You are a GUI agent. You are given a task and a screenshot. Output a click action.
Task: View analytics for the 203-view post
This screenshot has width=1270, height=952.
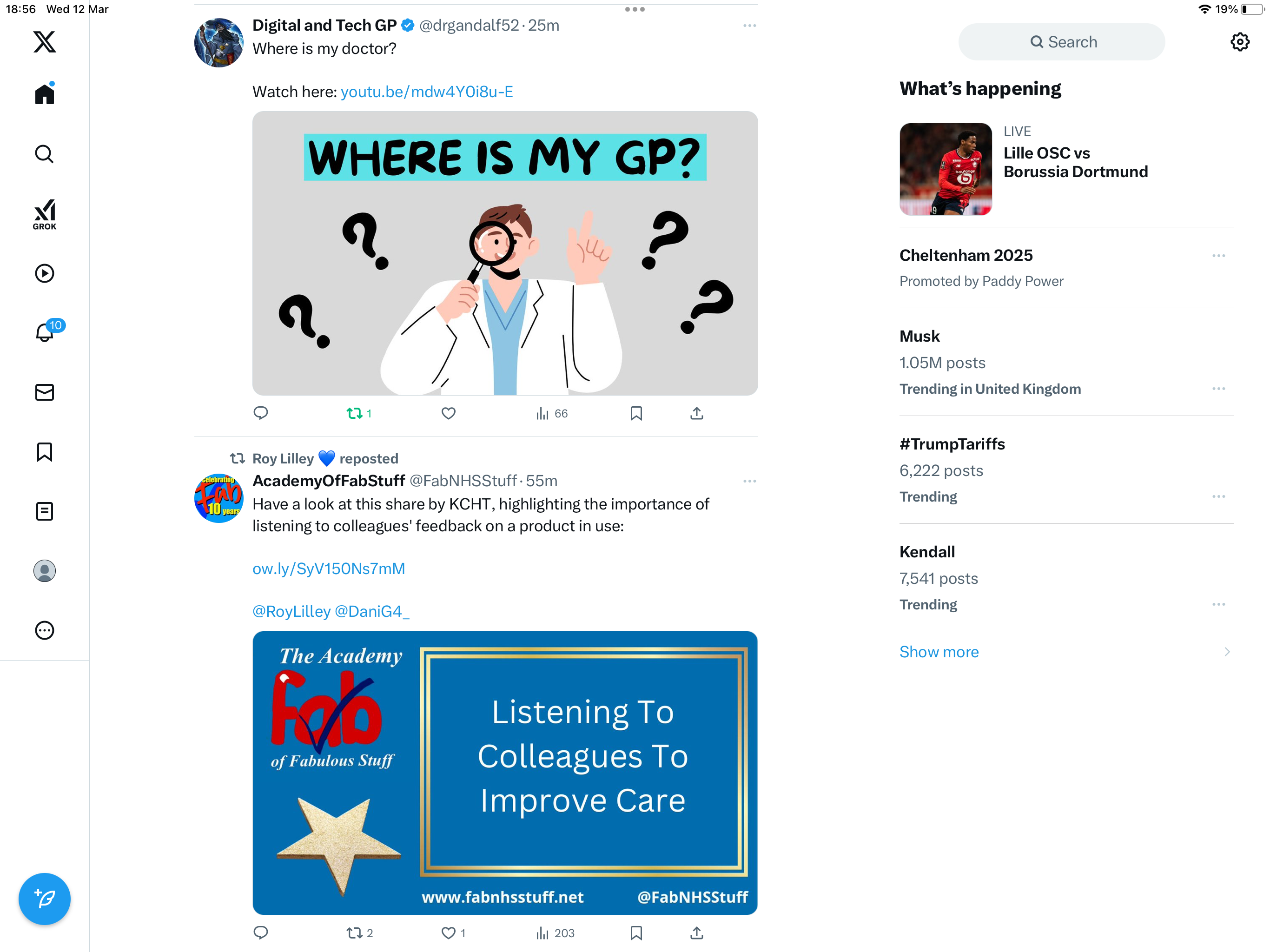pos(555,932)
